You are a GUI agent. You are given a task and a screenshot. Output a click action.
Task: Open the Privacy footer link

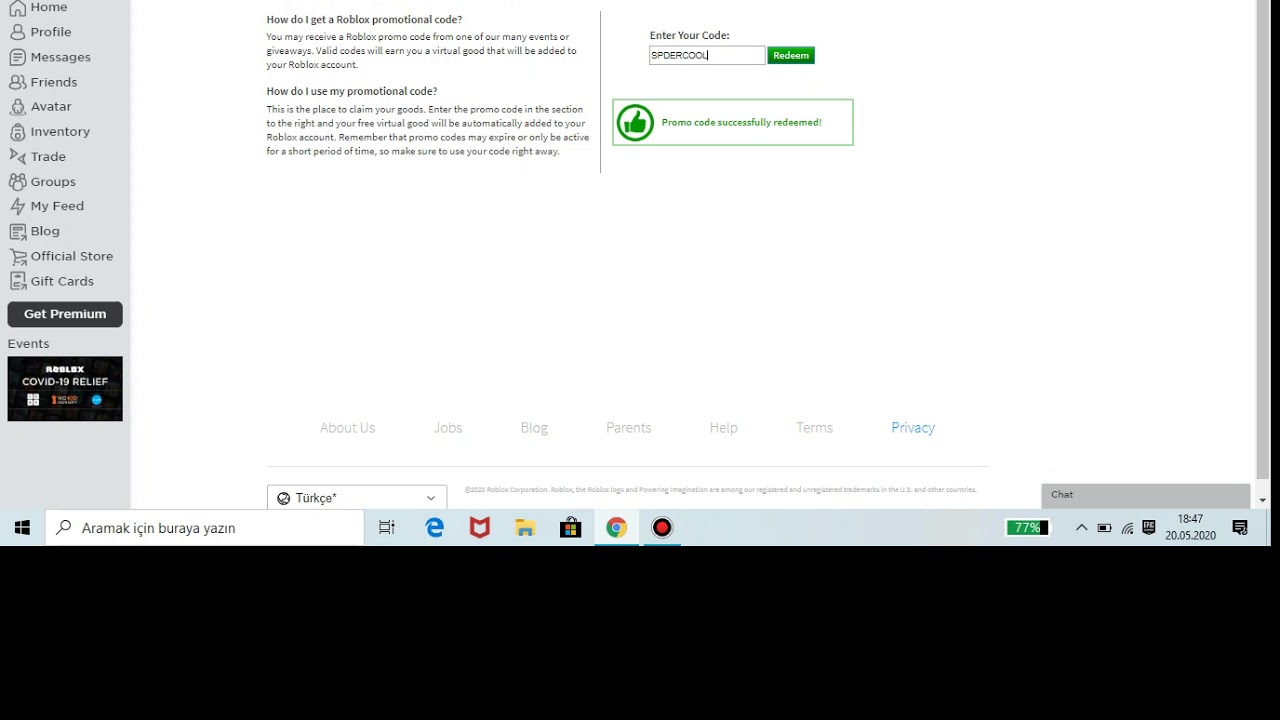tap(913, 428)
